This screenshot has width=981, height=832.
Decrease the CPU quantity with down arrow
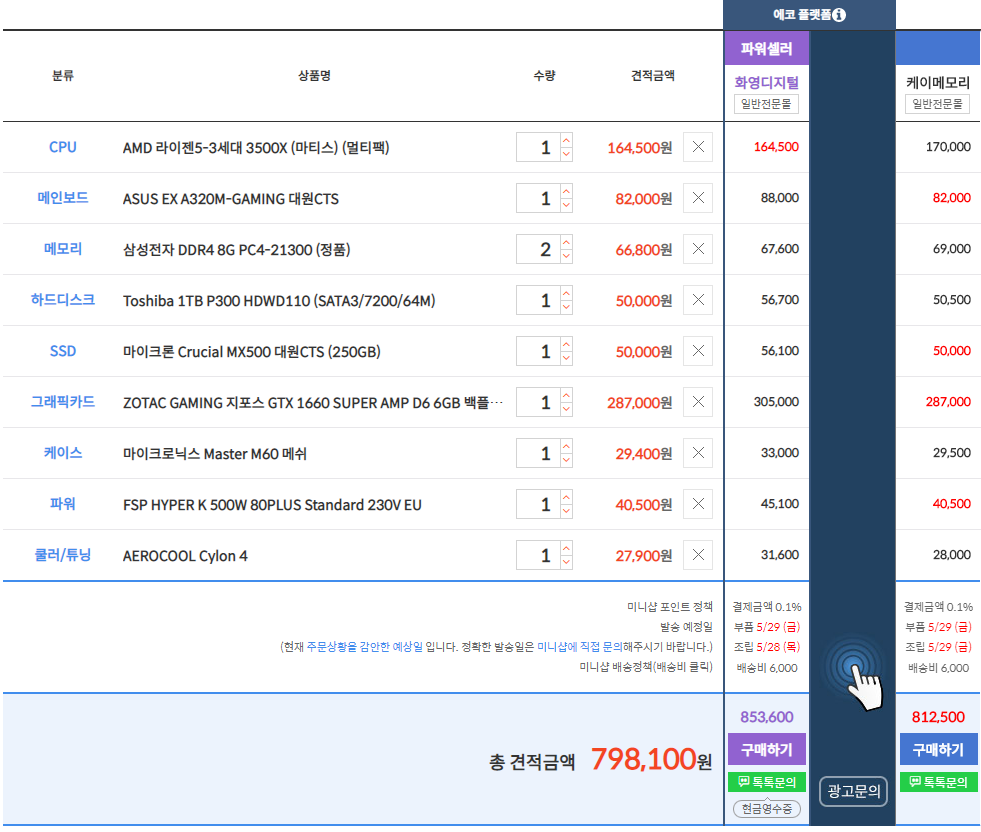coord(566,154)
